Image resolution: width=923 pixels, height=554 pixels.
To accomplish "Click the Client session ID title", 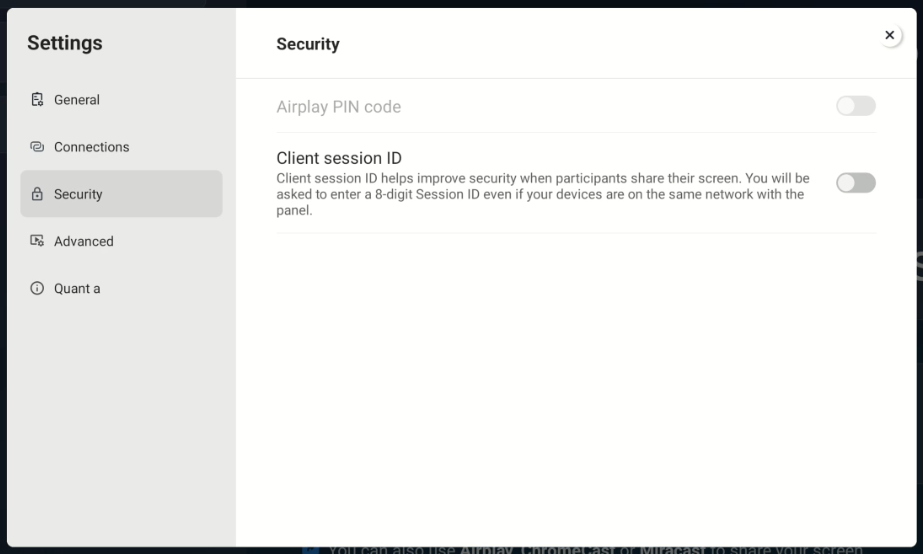I will 338,158.
